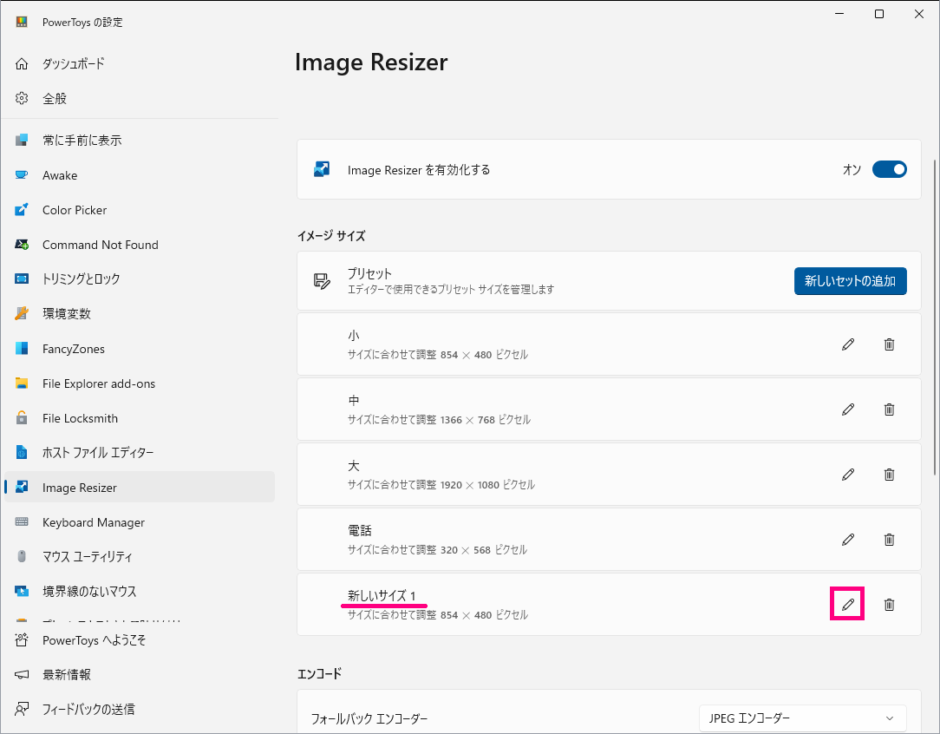This screenshot has height=734, width=940.
Task: Click the ダッシュボード home icon
Action: tap(22, 64)
